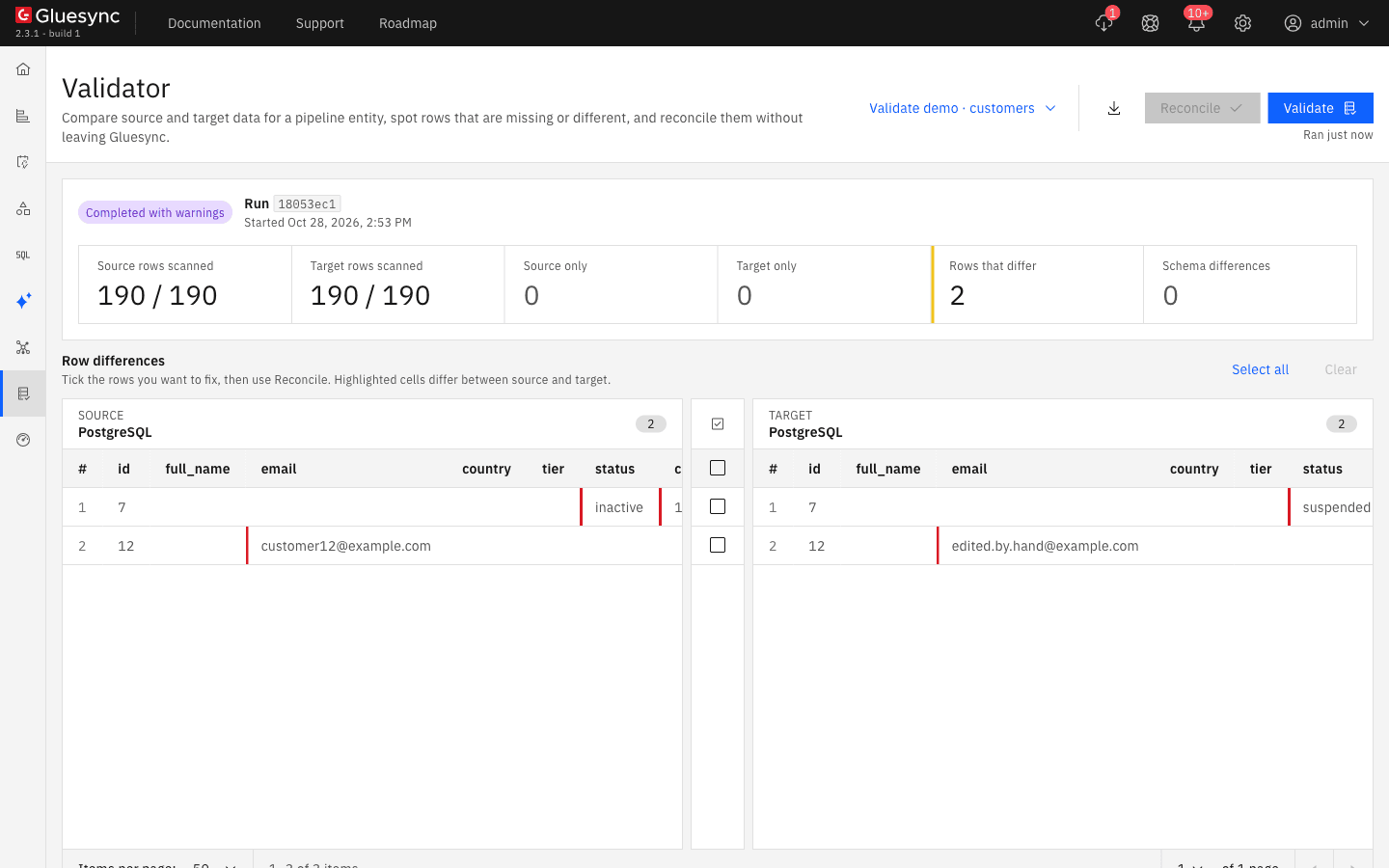Screen dimensions: 1389x868
Task: Click the target cell edited.by.hand@example.com
Action: click(1045, 546)
